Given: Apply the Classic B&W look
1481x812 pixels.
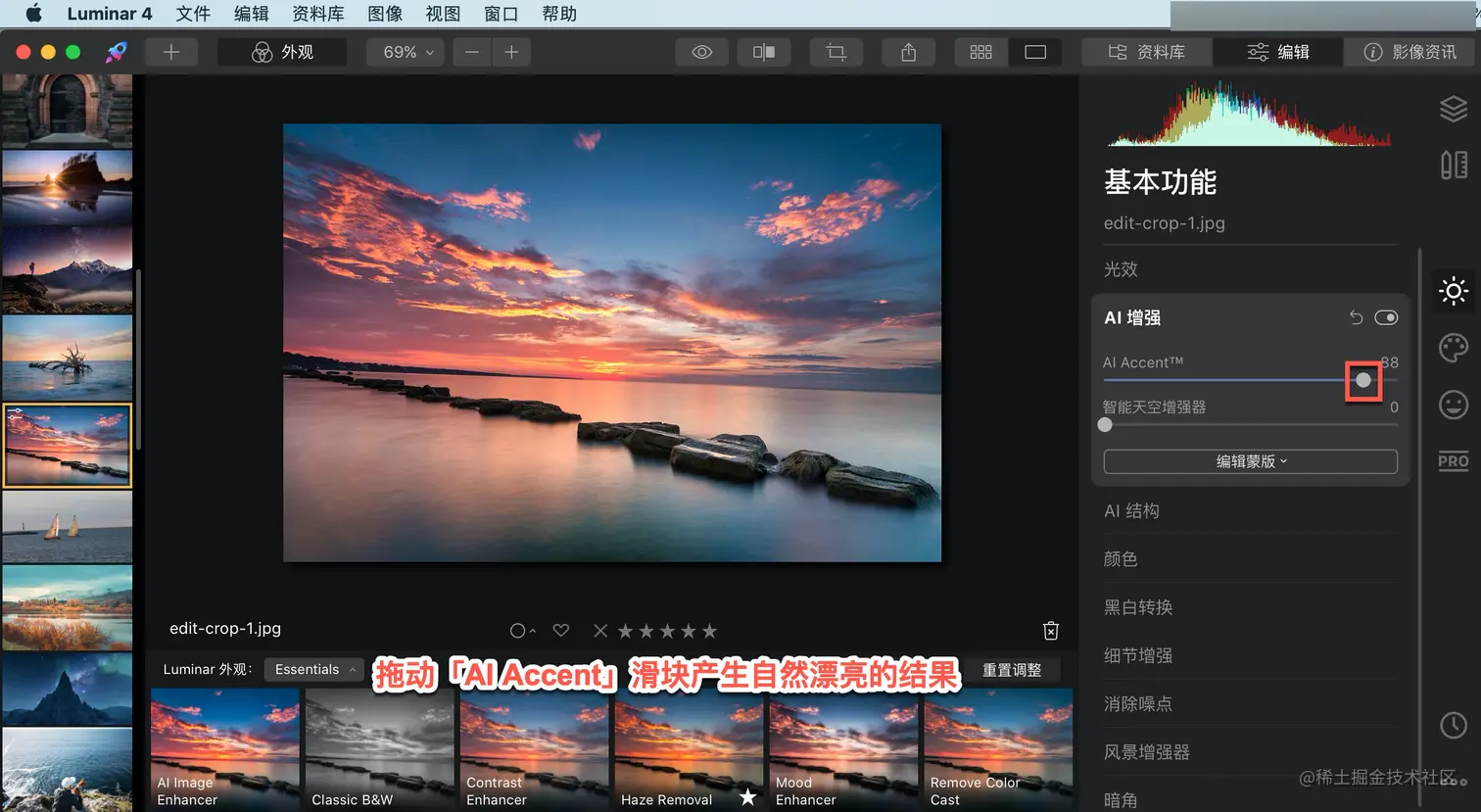Looking at the screenshot, I should (x=379, y=749).
